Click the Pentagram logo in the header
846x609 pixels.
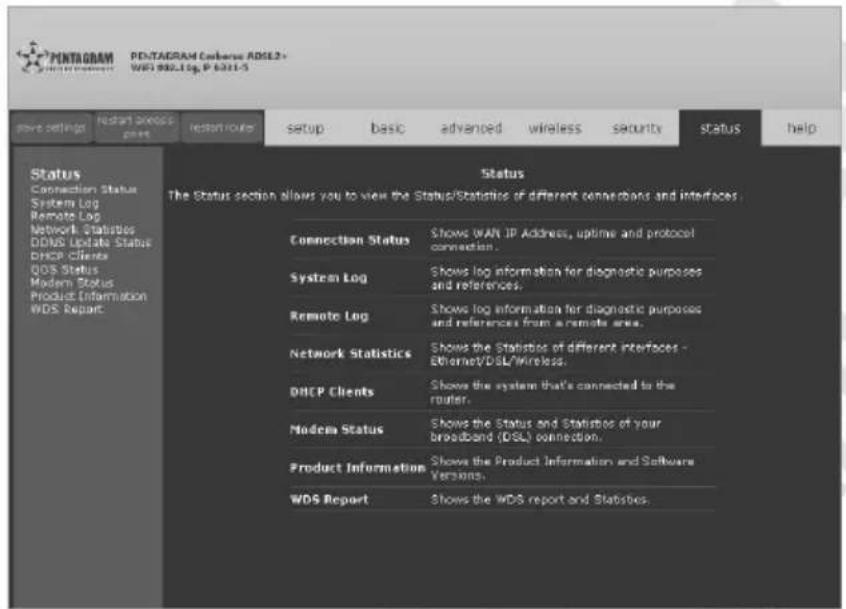pyautogui.click(x=65, y=58)
